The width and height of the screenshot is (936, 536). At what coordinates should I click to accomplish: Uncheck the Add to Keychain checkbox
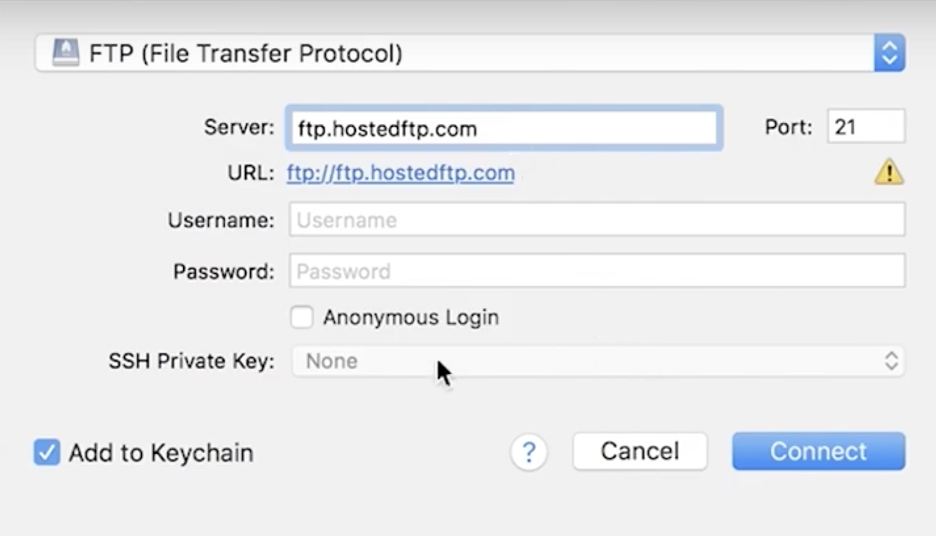[x=47, y=452]
